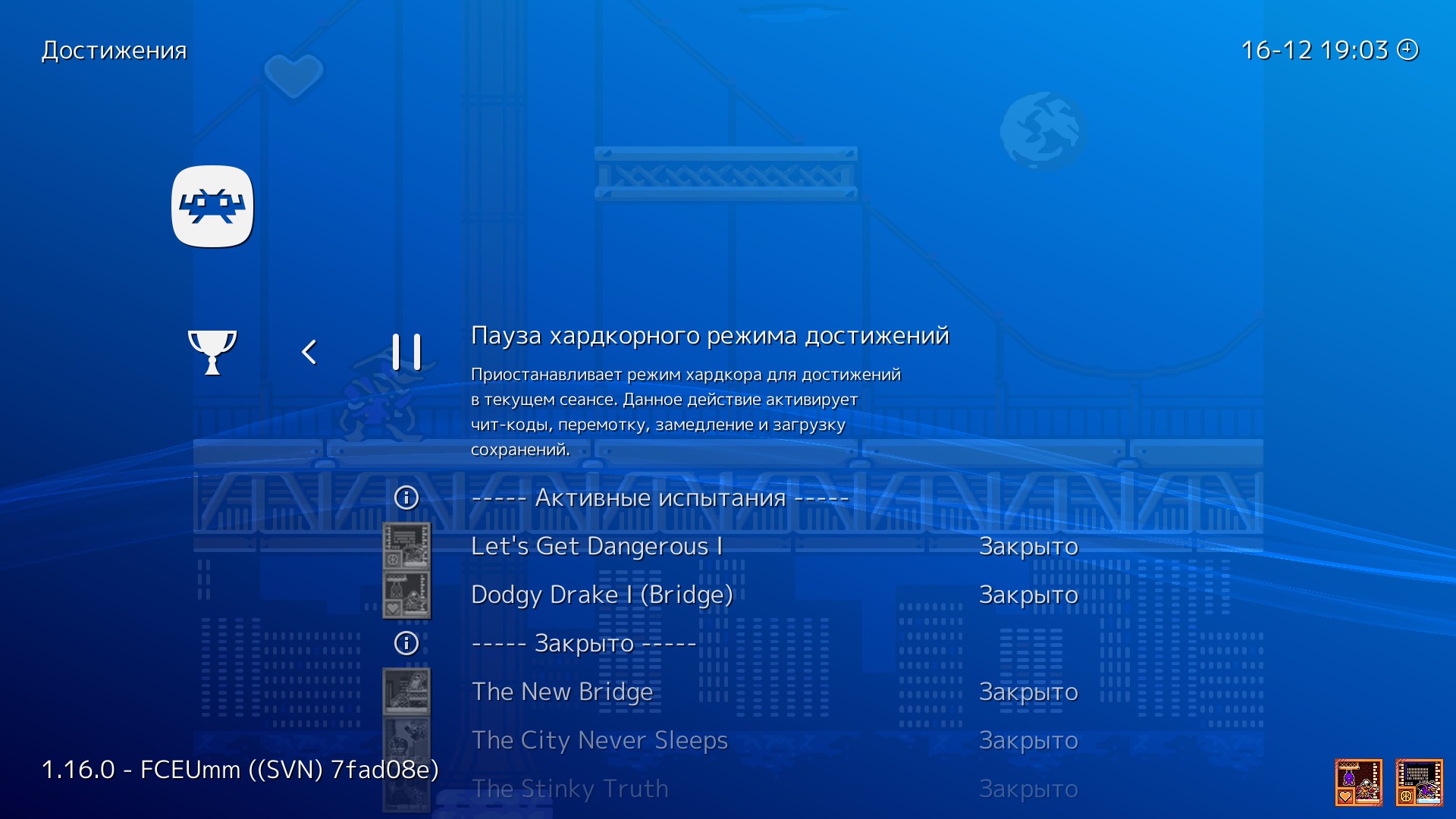Select 'The New Bridge' achievement

click(x=562, y=692)
